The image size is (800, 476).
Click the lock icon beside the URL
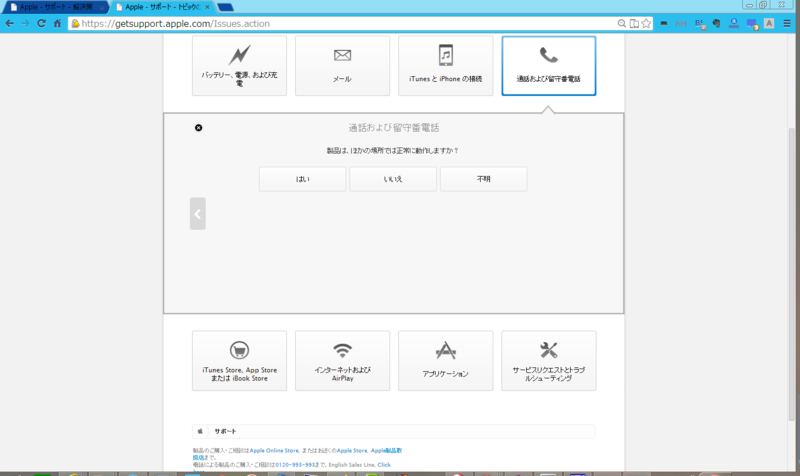[75, 23]
